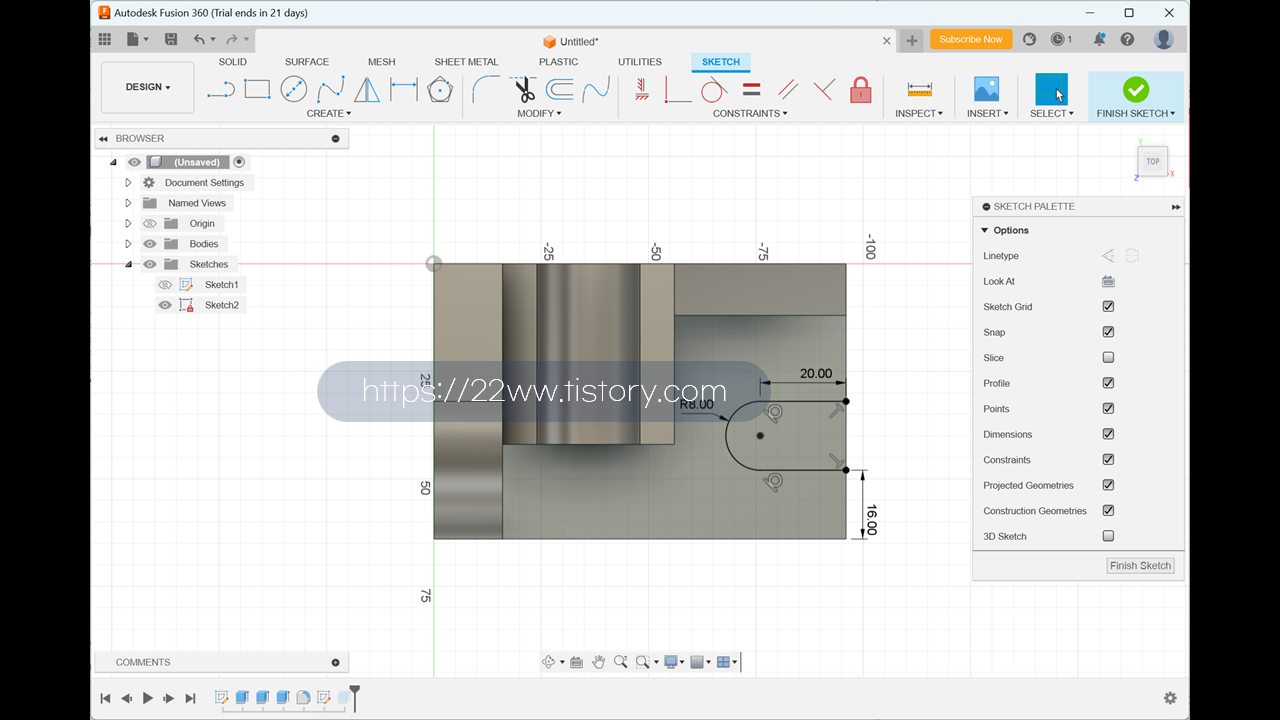Select the Pan hand tool
1280x720 pixels.
tap(599, 662)
